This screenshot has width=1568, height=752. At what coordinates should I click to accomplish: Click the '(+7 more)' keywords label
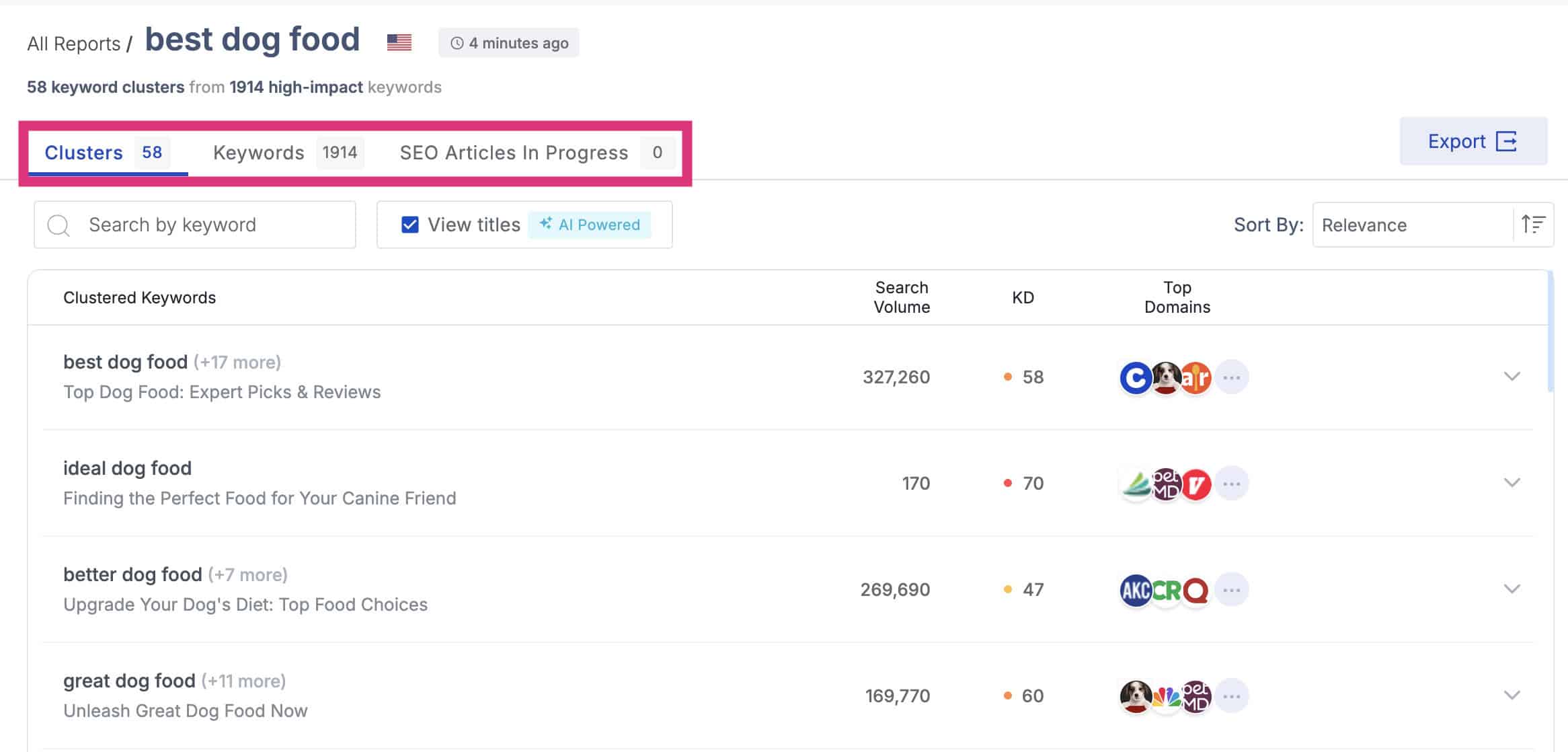coord(247,575)
